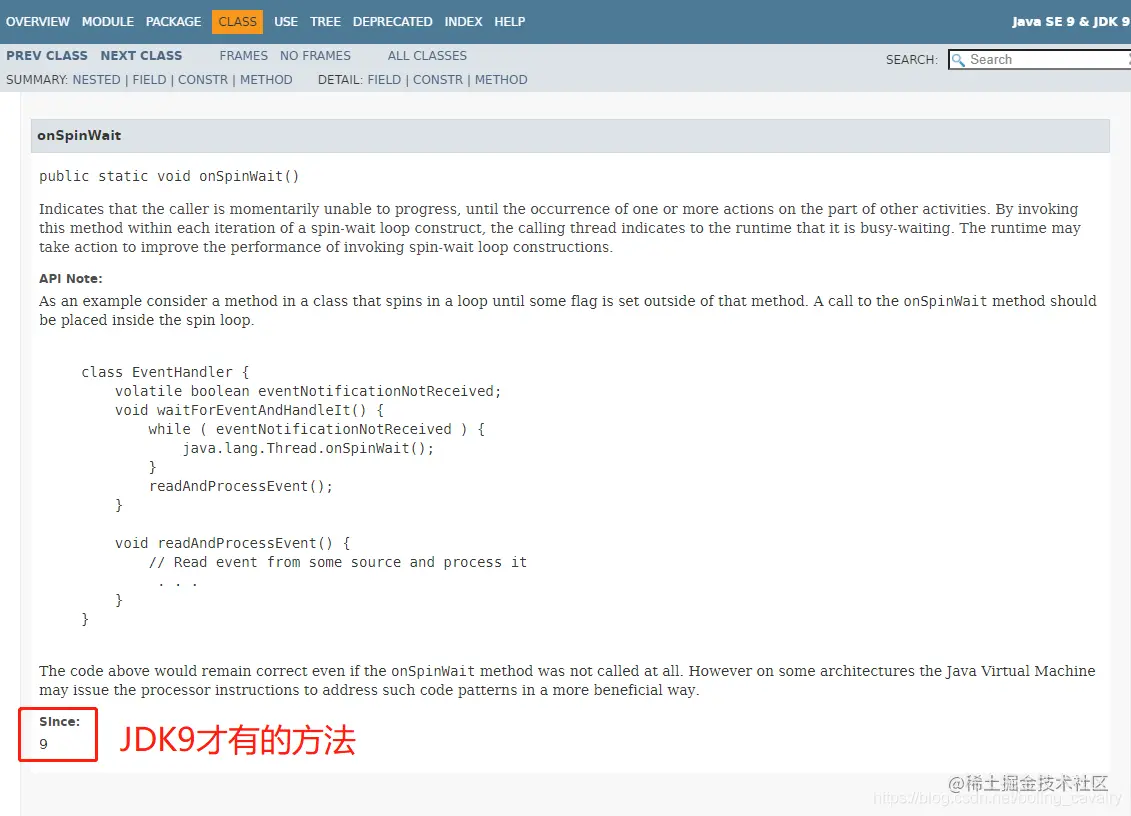
Task: Go to NEXT CLASS
Action: click(141, 56)
